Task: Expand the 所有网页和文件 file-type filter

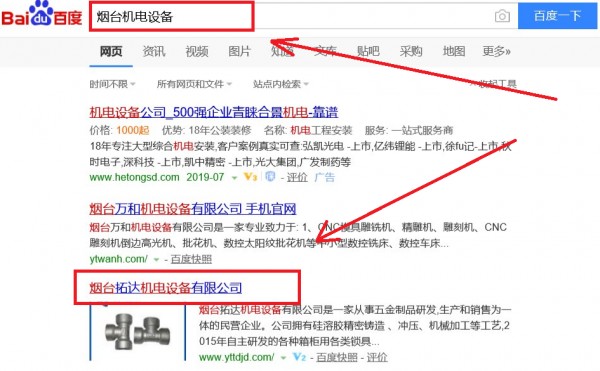Action: click(x=194, y=84)
